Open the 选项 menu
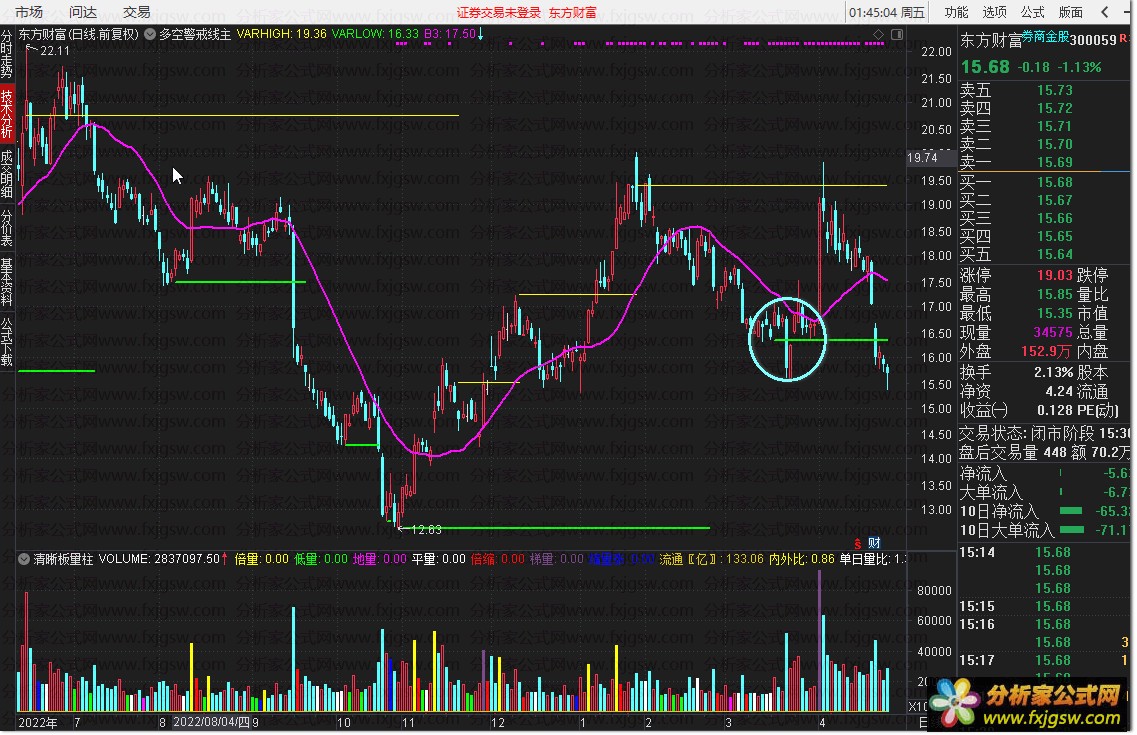 (x=994, y=12)
